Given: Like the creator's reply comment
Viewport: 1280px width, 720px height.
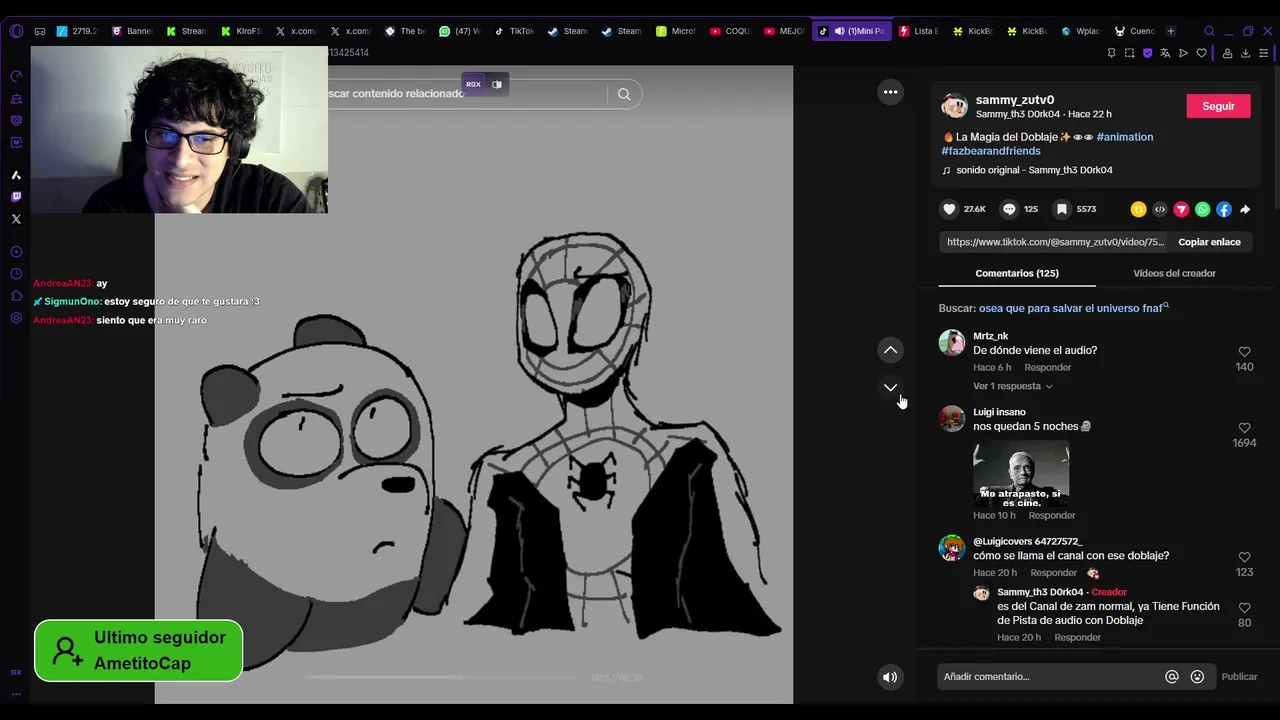Looking at the screenshot, I should (x=1244, y=608).
